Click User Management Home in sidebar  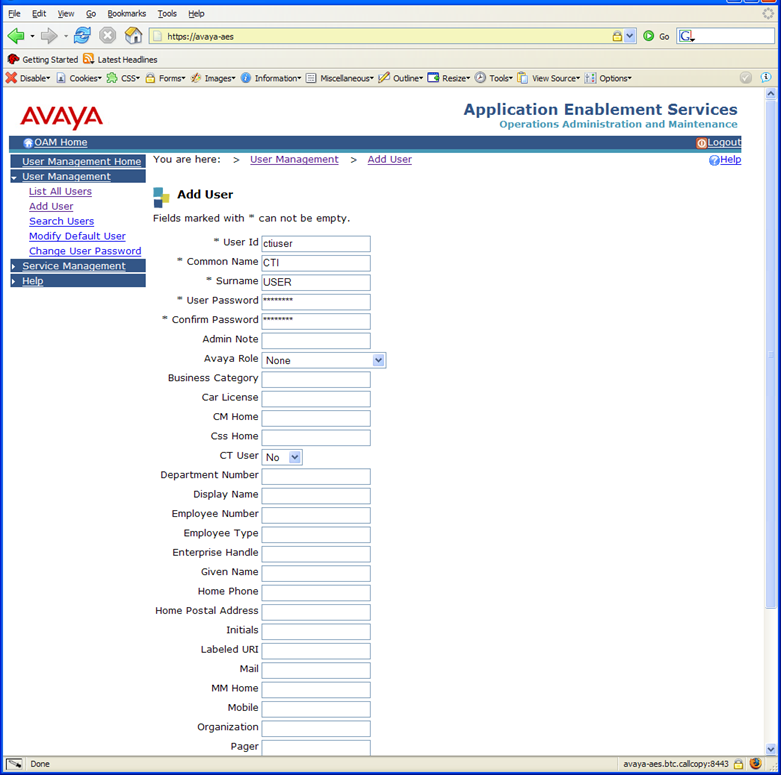pos(81,161)
